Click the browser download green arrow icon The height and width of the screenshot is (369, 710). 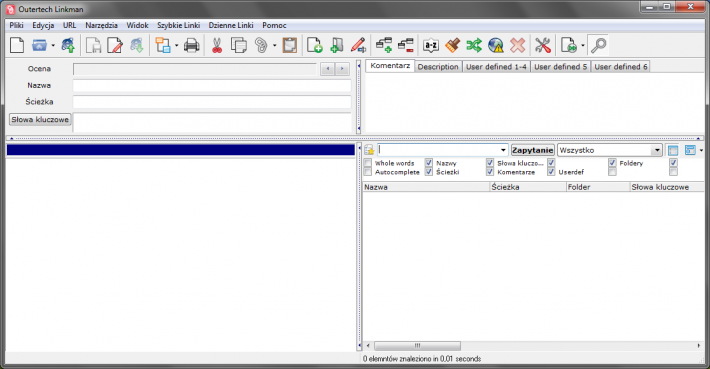pos(137,45)
